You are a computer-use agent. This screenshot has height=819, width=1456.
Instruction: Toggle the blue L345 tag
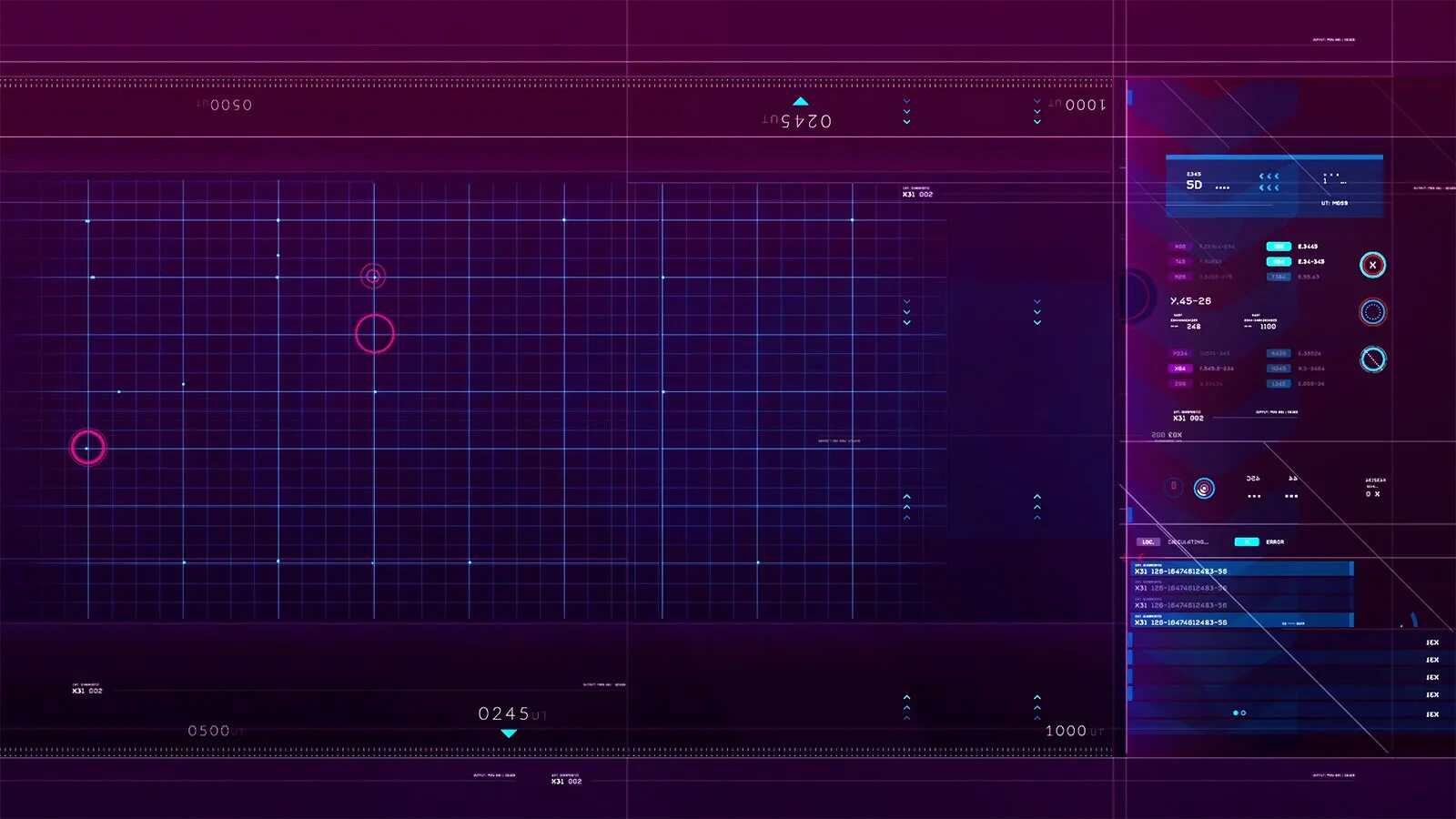click(1279, 384)
